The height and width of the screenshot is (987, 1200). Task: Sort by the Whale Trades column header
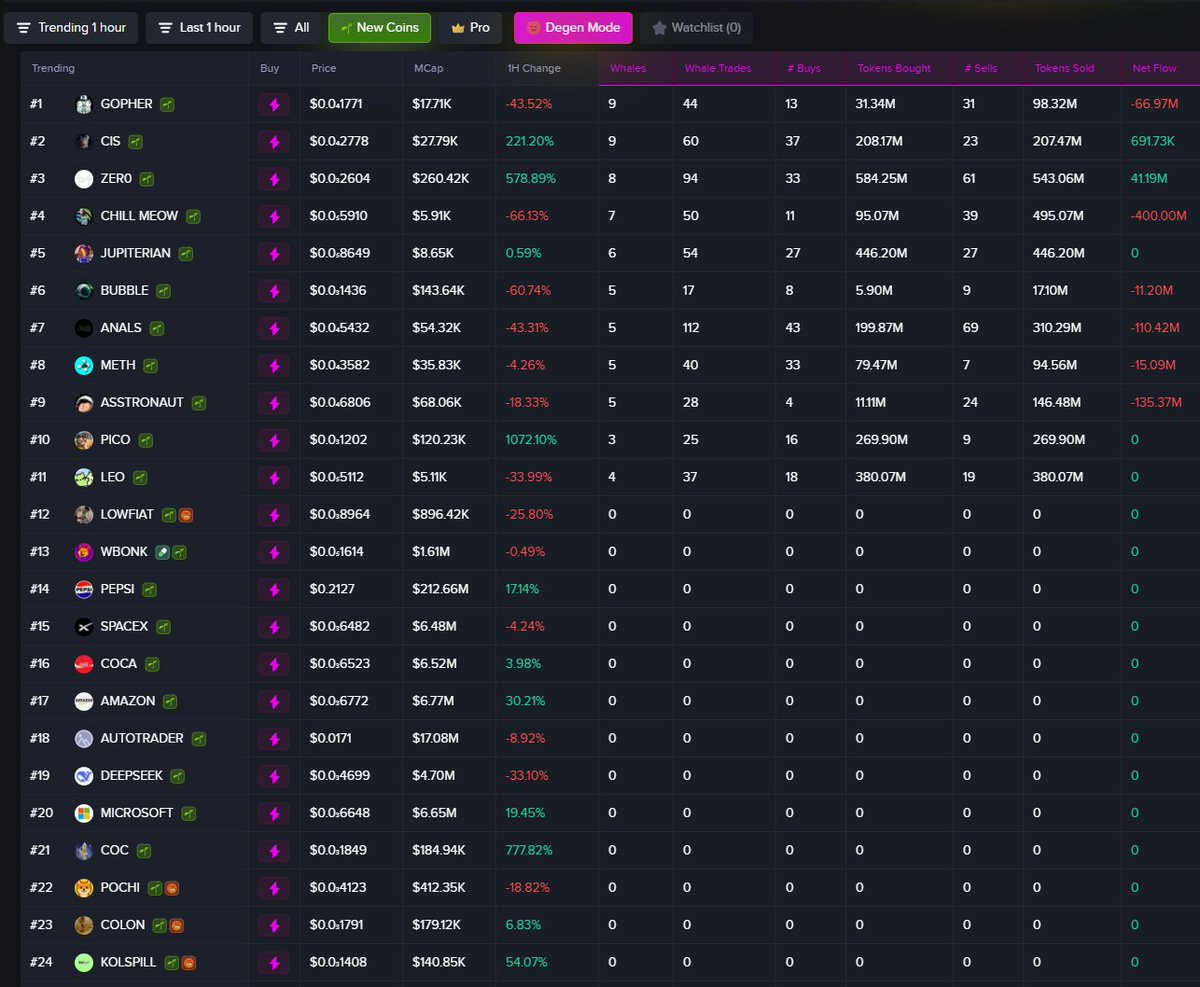(718, 68)
